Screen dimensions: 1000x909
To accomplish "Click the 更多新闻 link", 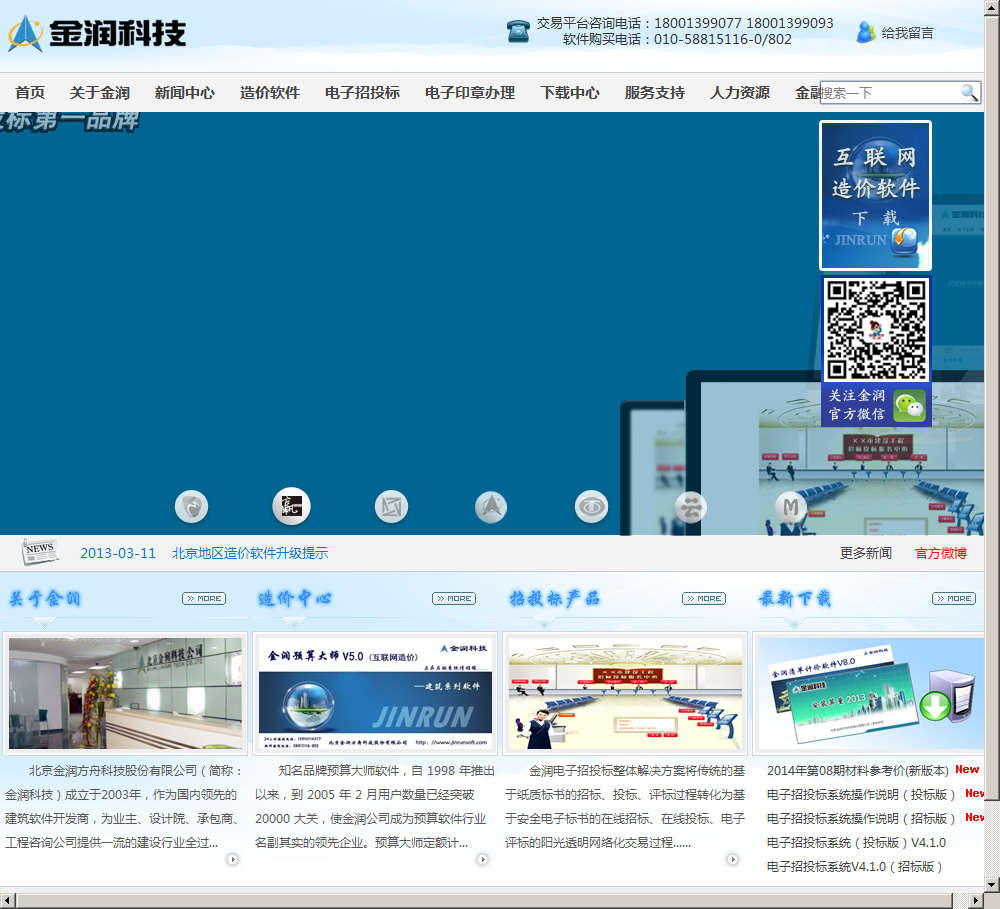I will click(x=865, y=553).
